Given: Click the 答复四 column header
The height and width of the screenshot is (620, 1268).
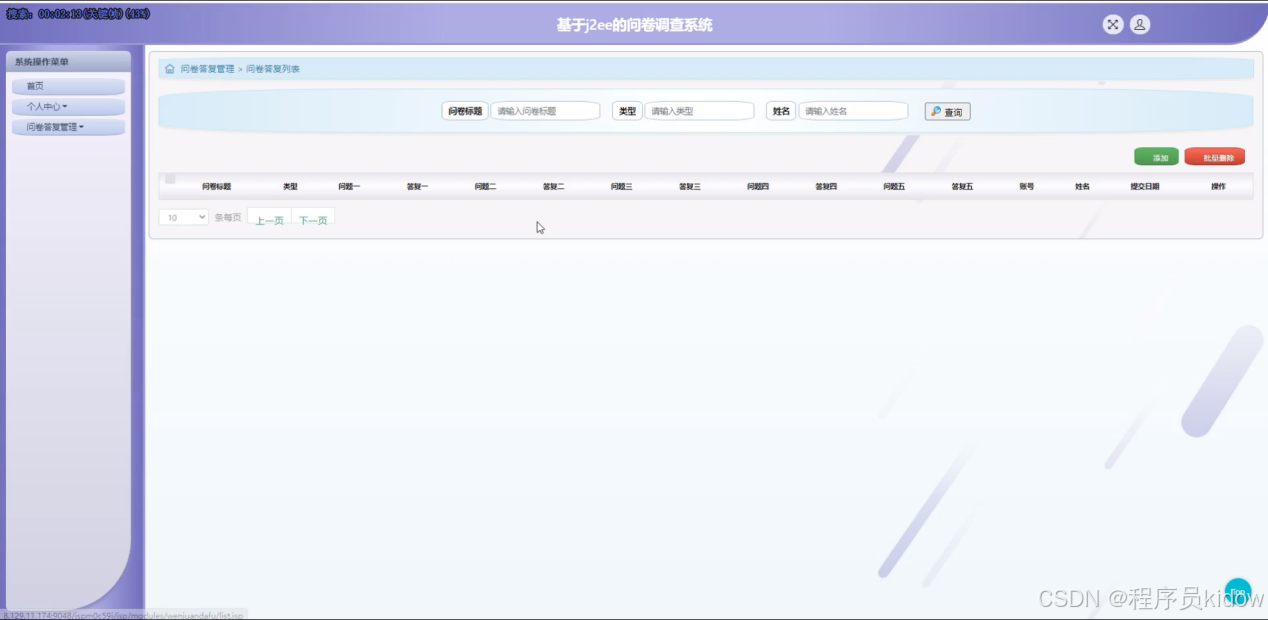Looking at the screenshot, I should [826, 187].
